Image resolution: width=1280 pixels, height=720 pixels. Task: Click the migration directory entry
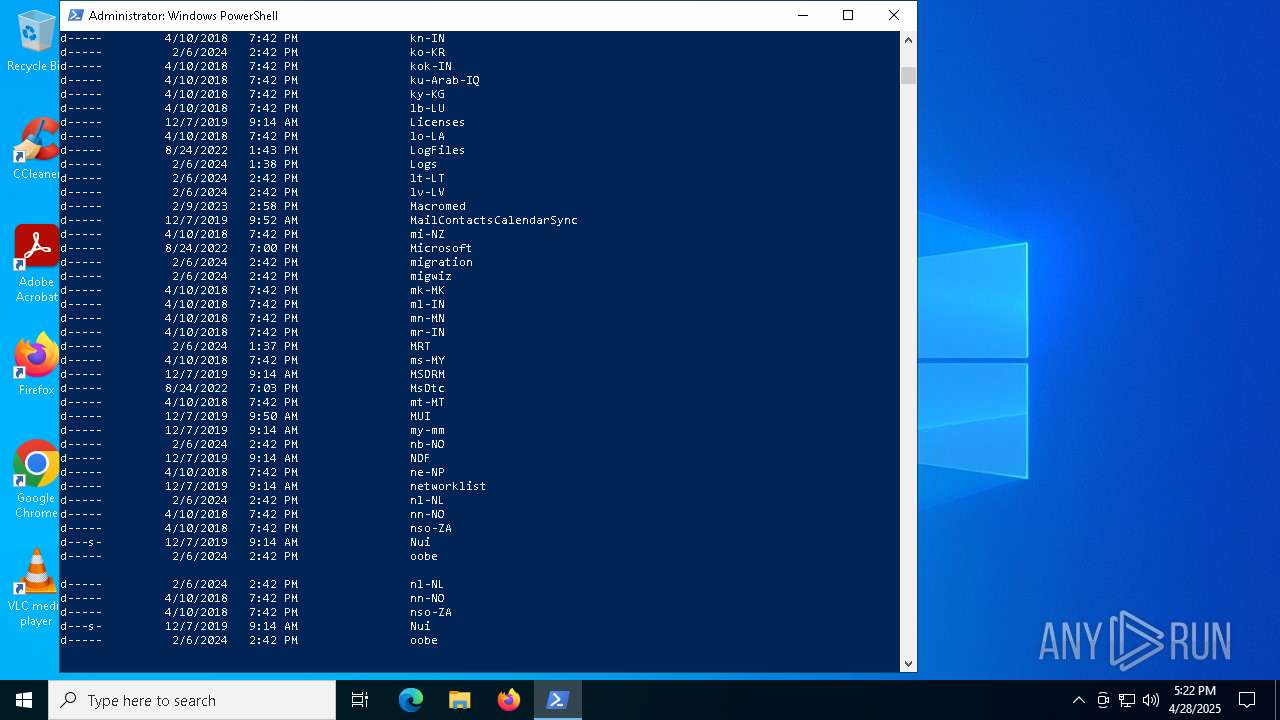440,262
